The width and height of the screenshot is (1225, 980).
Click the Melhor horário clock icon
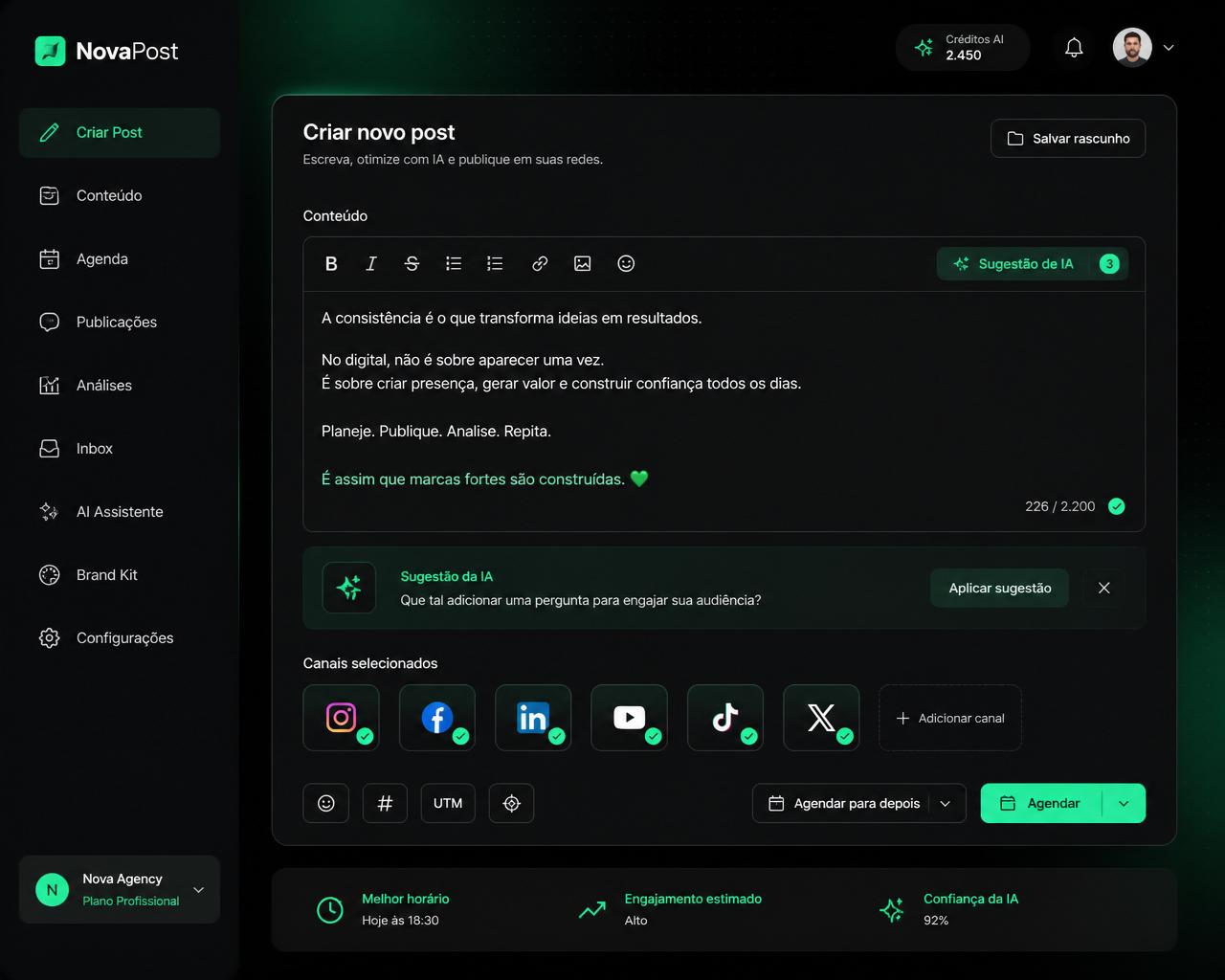click(330, 910)
